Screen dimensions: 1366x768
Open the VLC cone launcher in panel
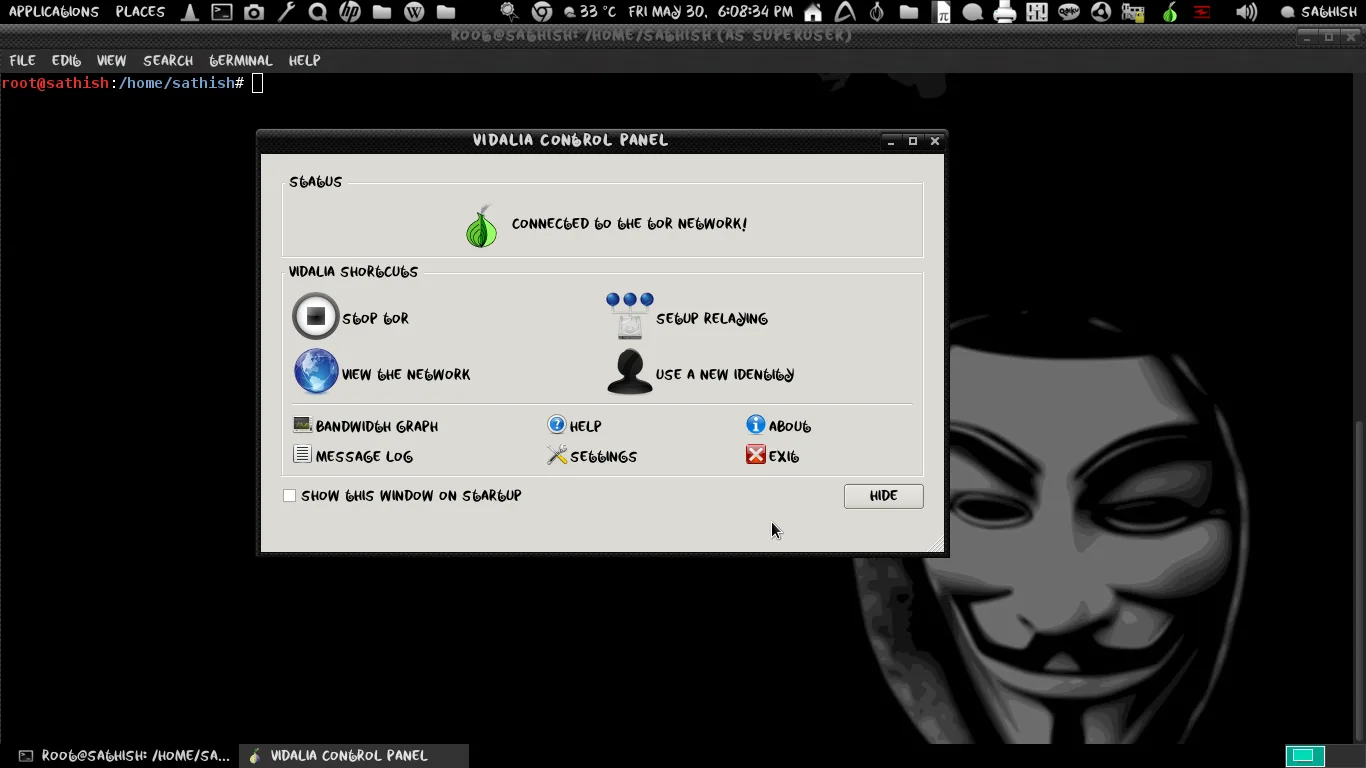pyautogui.click(x=190, y=12)
